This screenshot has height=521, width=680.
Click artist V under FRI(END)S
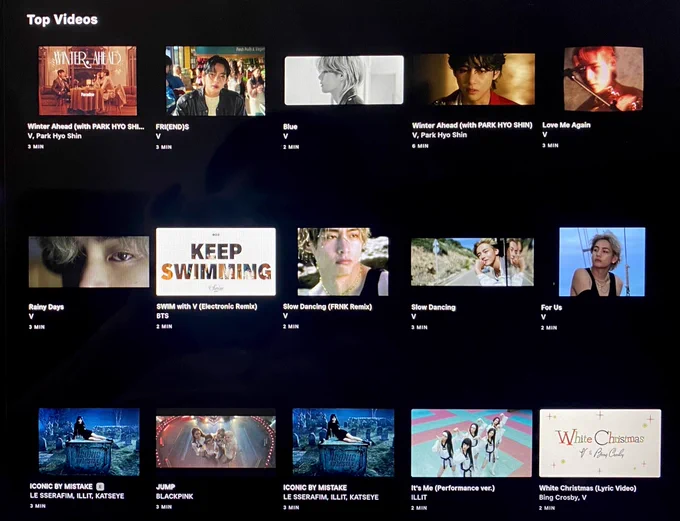158,137
